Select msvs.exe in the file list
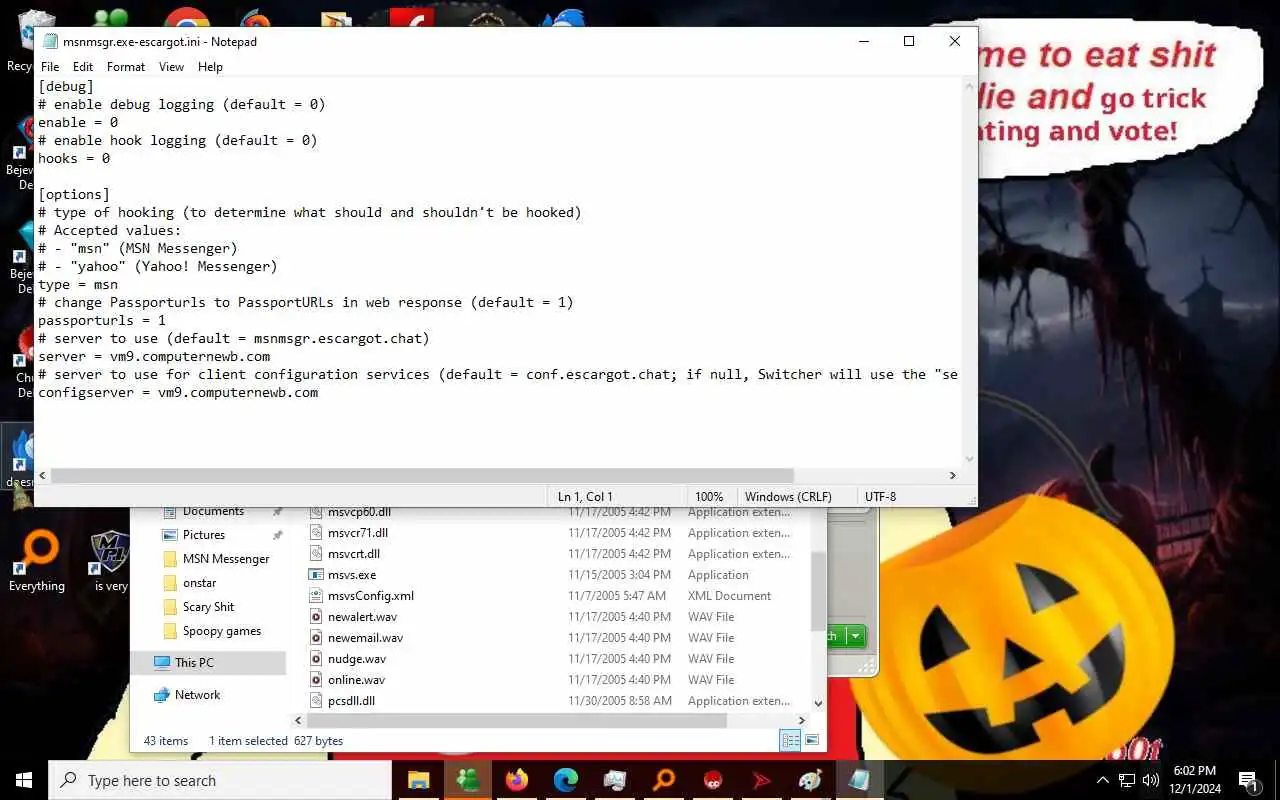1280x800 pixels. click(x=352, y=575)
